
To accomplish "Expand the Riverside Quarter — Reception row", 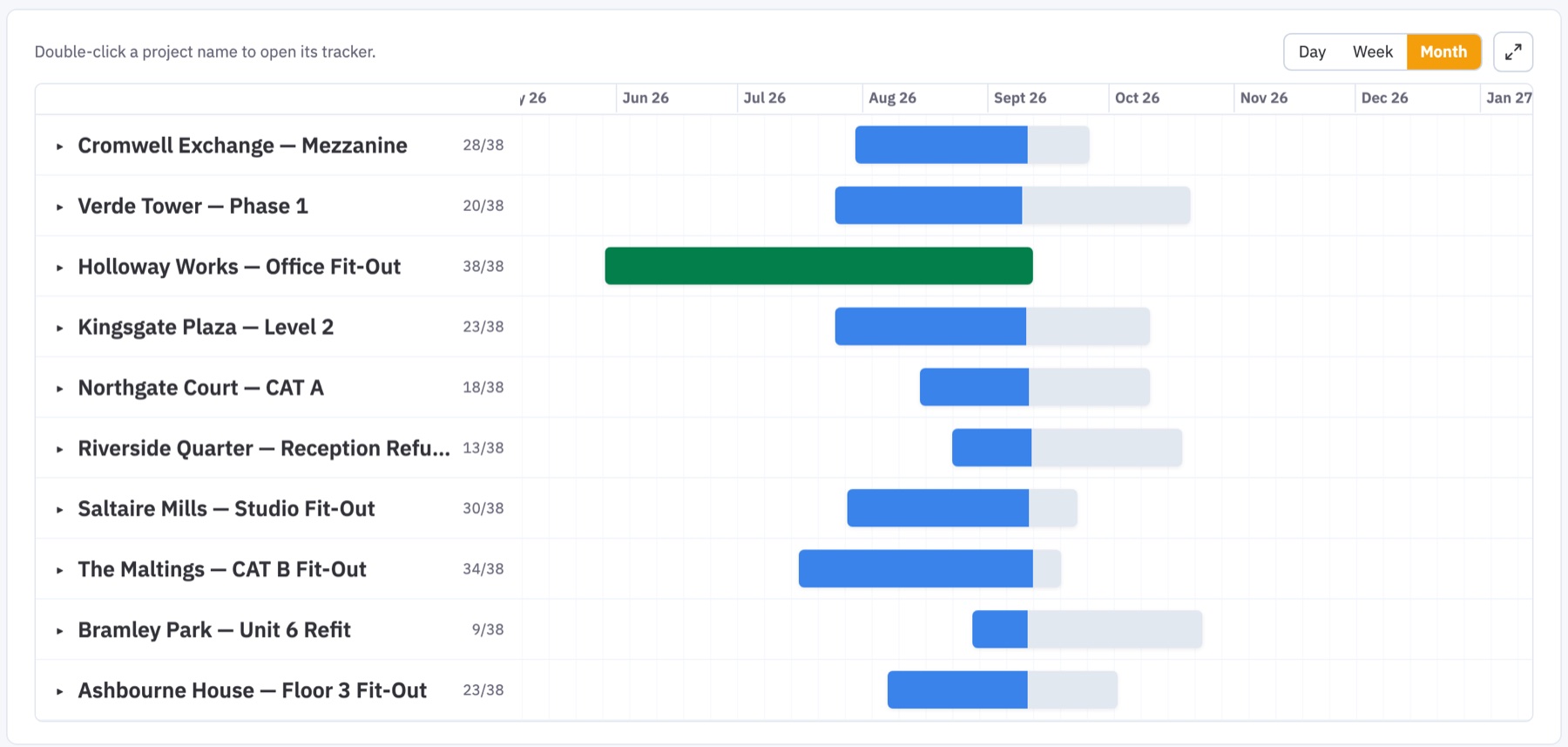I will [59, 449].
